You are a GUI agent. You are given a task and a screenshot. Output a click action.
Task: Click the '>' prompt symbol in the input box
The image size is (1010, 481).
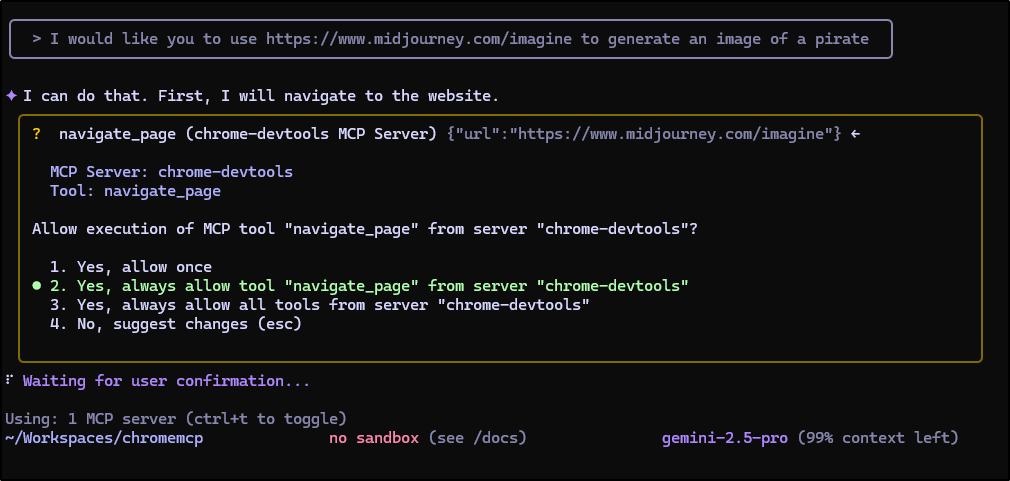tap(36, 39)
